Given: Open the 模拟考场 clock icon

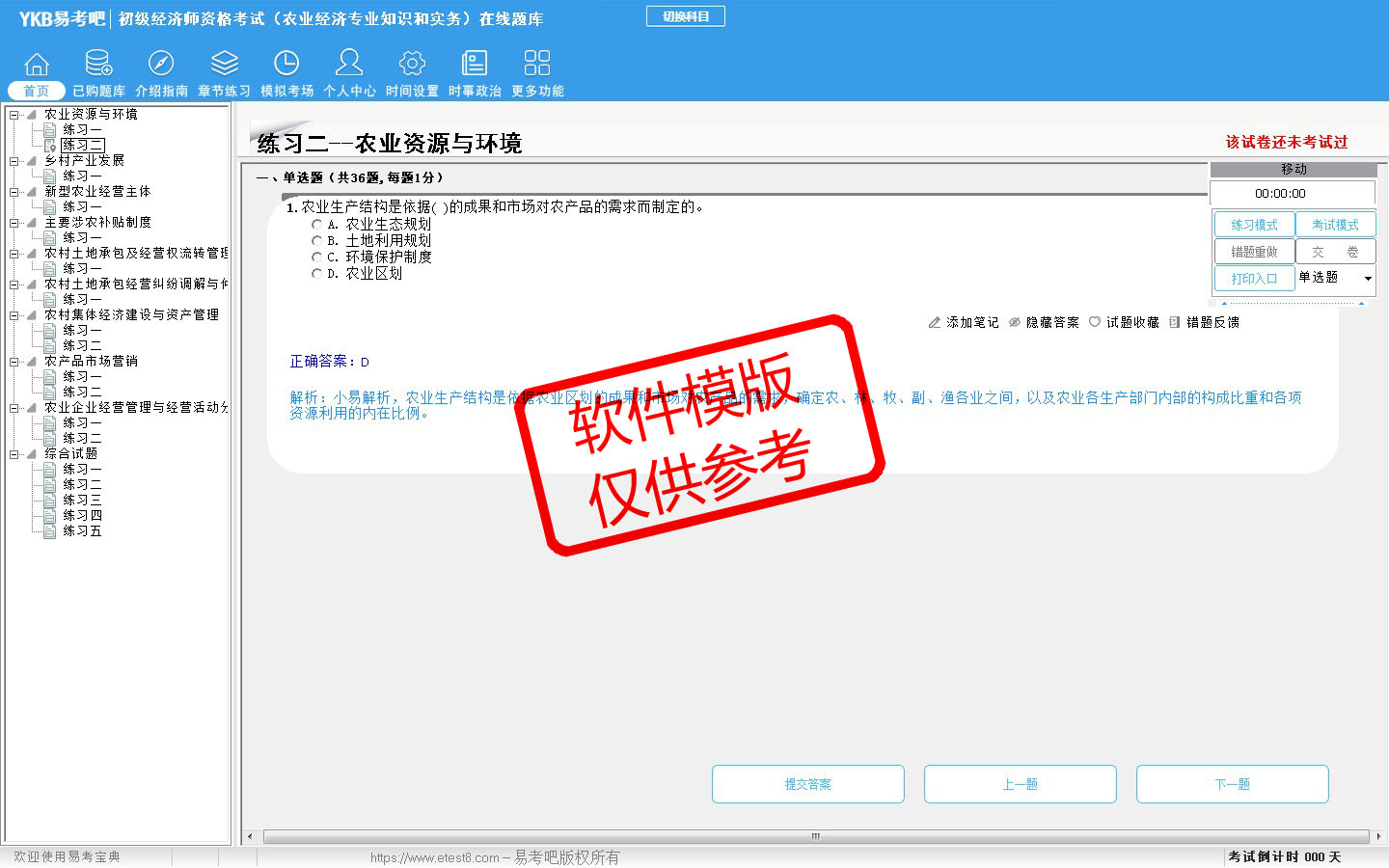Looking at the screenshot, I should point(286,64).
